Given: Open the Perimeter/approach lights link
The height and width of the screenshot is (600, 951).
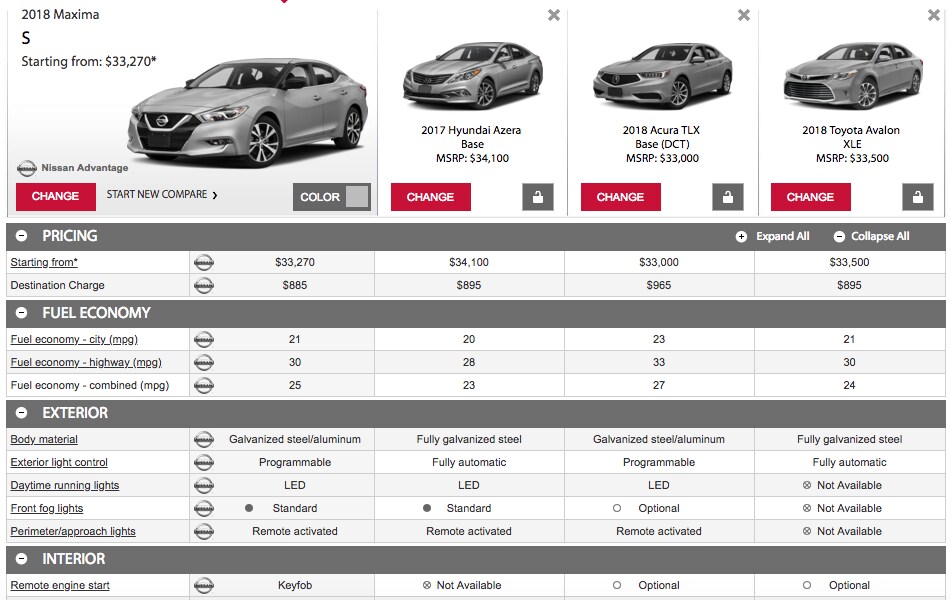Looking at the screenshot, I should click(73, 531).
